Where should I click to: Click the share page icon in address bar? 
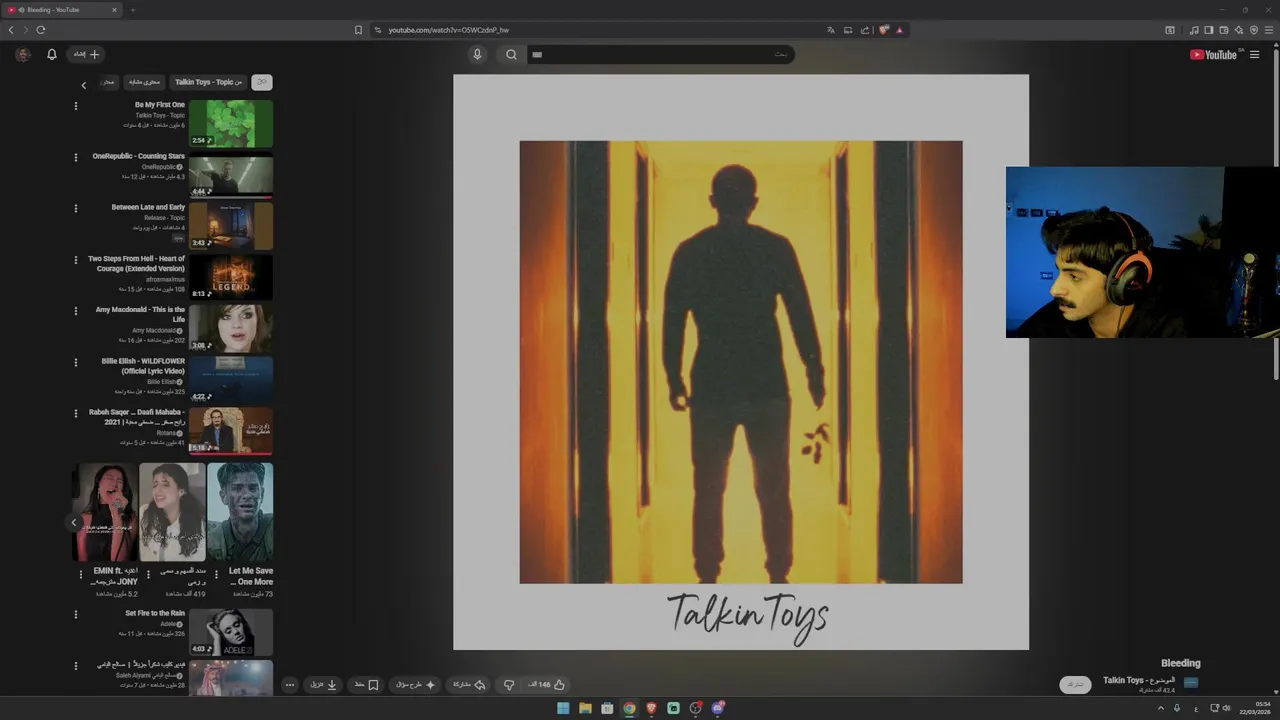866,30
